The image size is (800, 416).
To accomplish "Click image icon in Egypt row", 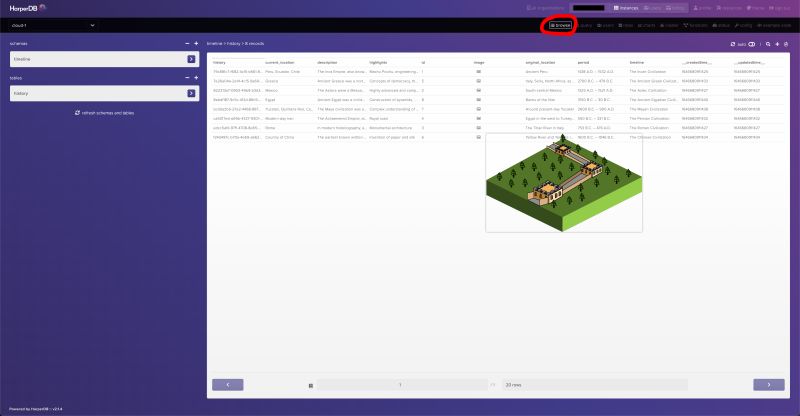I will (479, 100).
